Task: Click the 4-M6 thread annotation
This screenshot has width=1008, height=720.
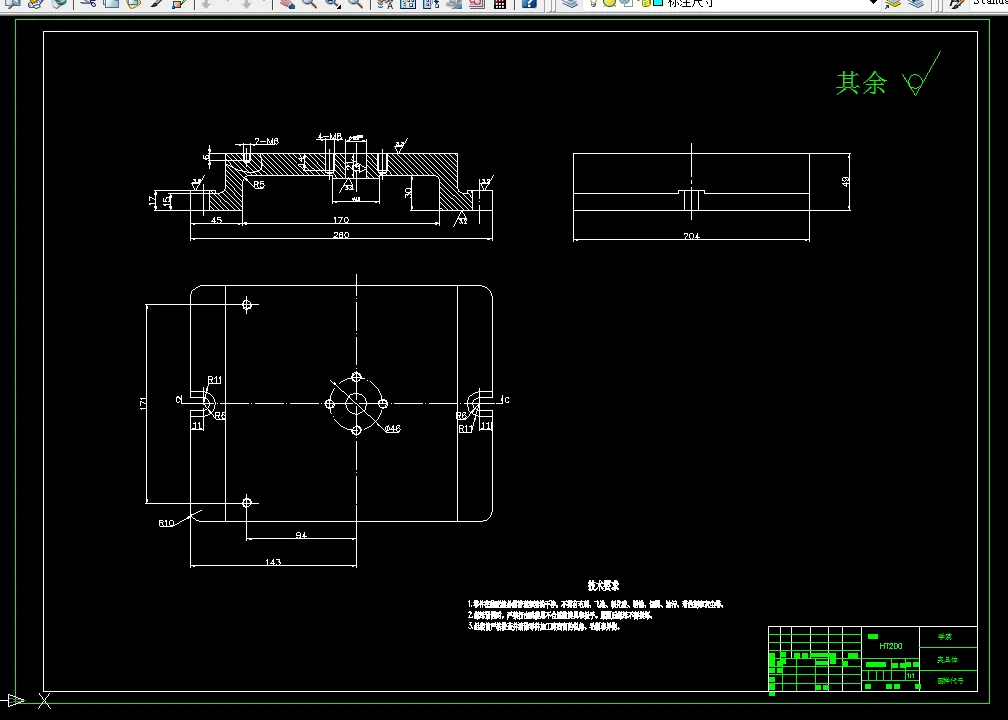Action: 330,136
